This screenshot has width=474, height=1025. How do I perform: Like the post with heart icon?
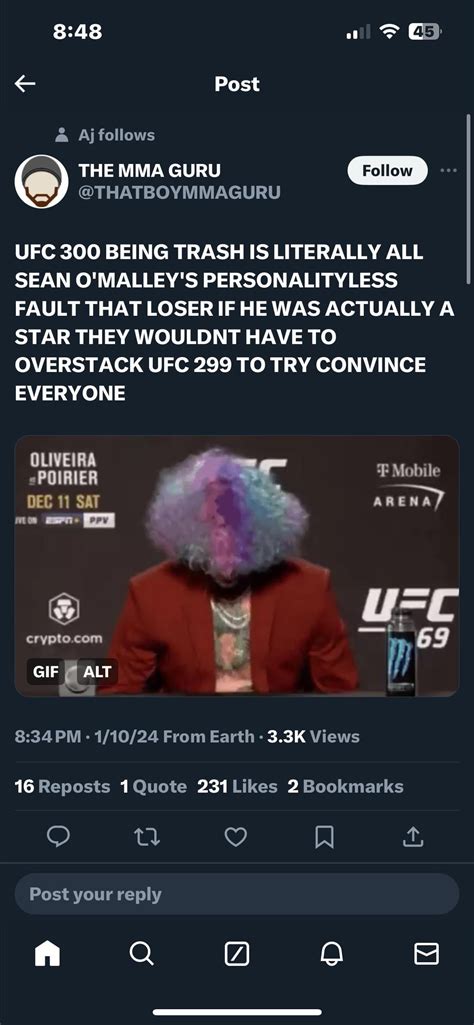[236, 837]
